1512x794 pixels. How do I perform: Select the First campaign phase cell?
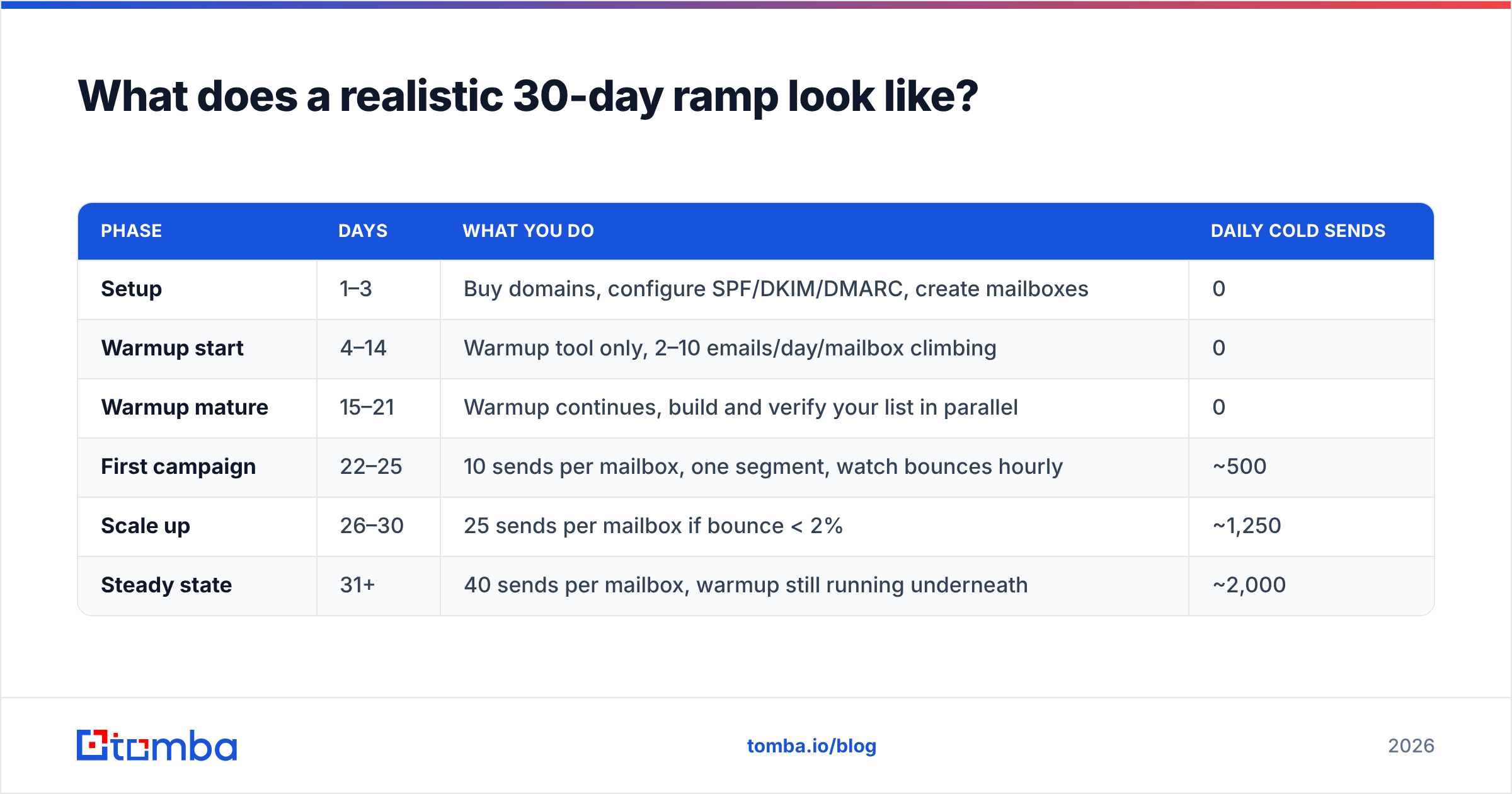click(x=197, y=467)
